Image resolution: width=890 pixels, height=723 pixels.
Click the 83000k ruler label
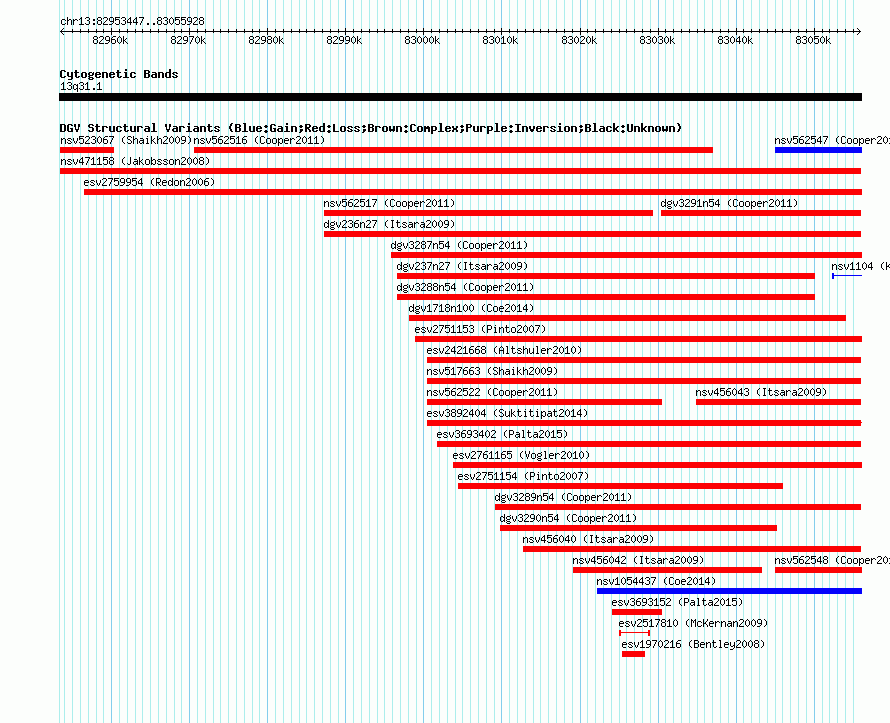tap(422, 40)
